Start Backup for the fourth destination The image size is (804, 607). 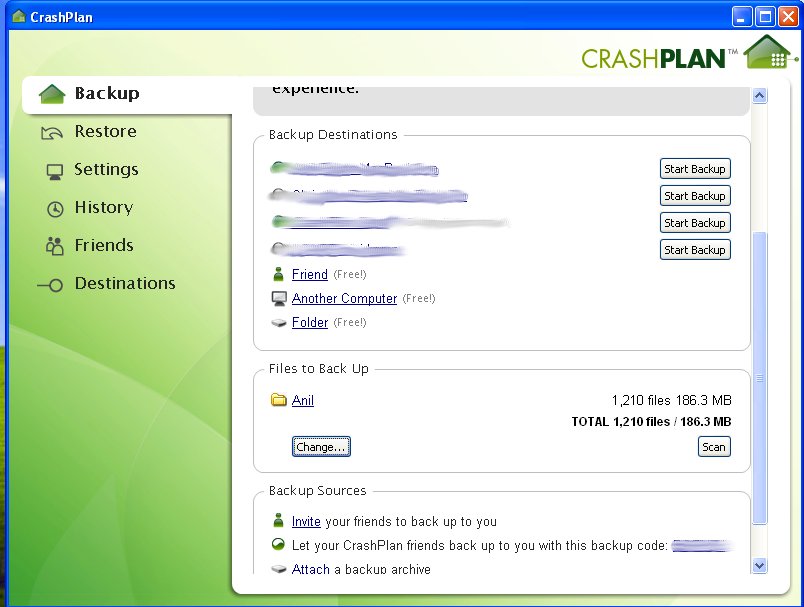pos(695,250)
